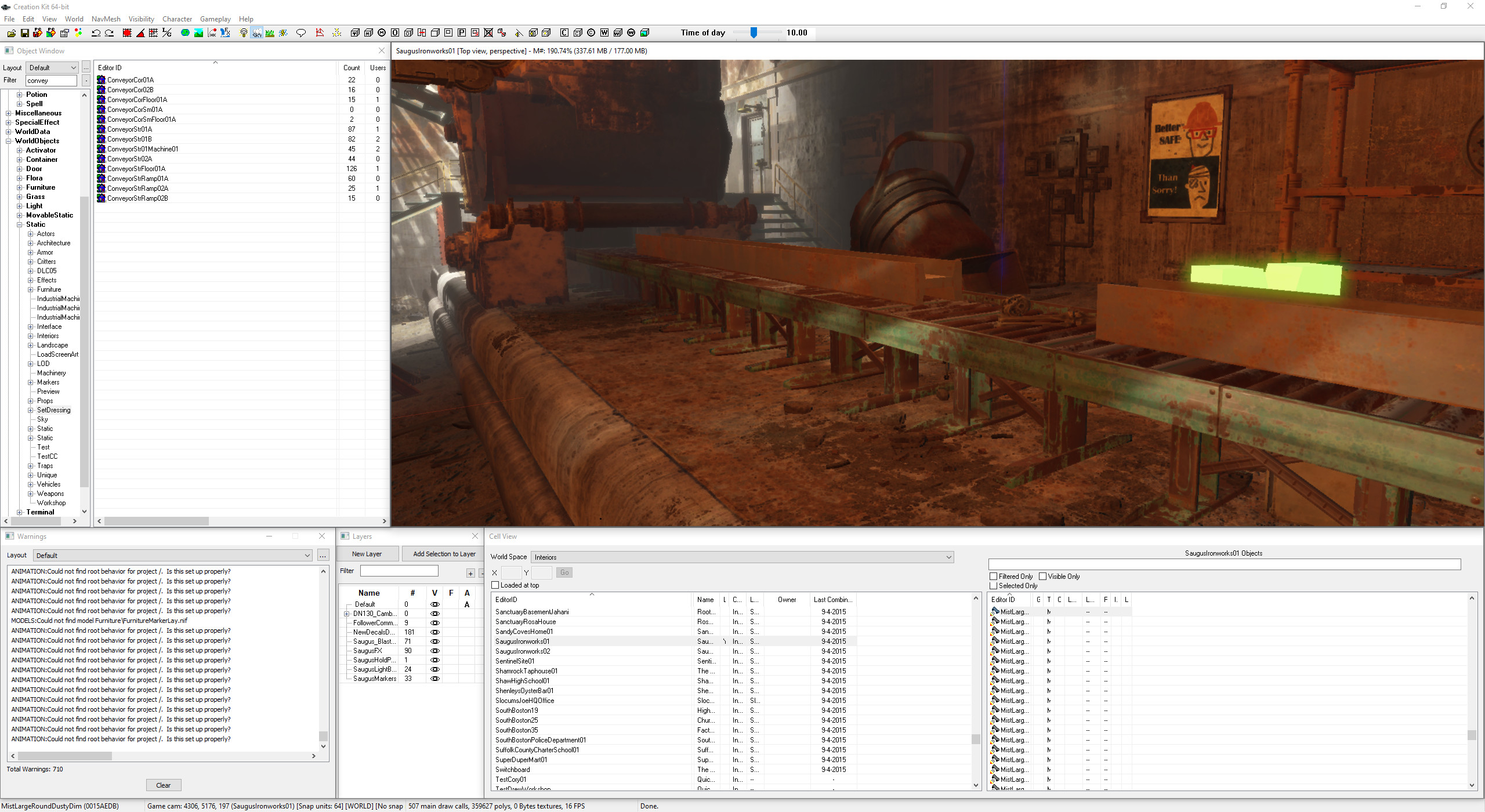Enable the Selected Only filter
The height and width of the screenshot is (812, 1485).
point(994,586)
